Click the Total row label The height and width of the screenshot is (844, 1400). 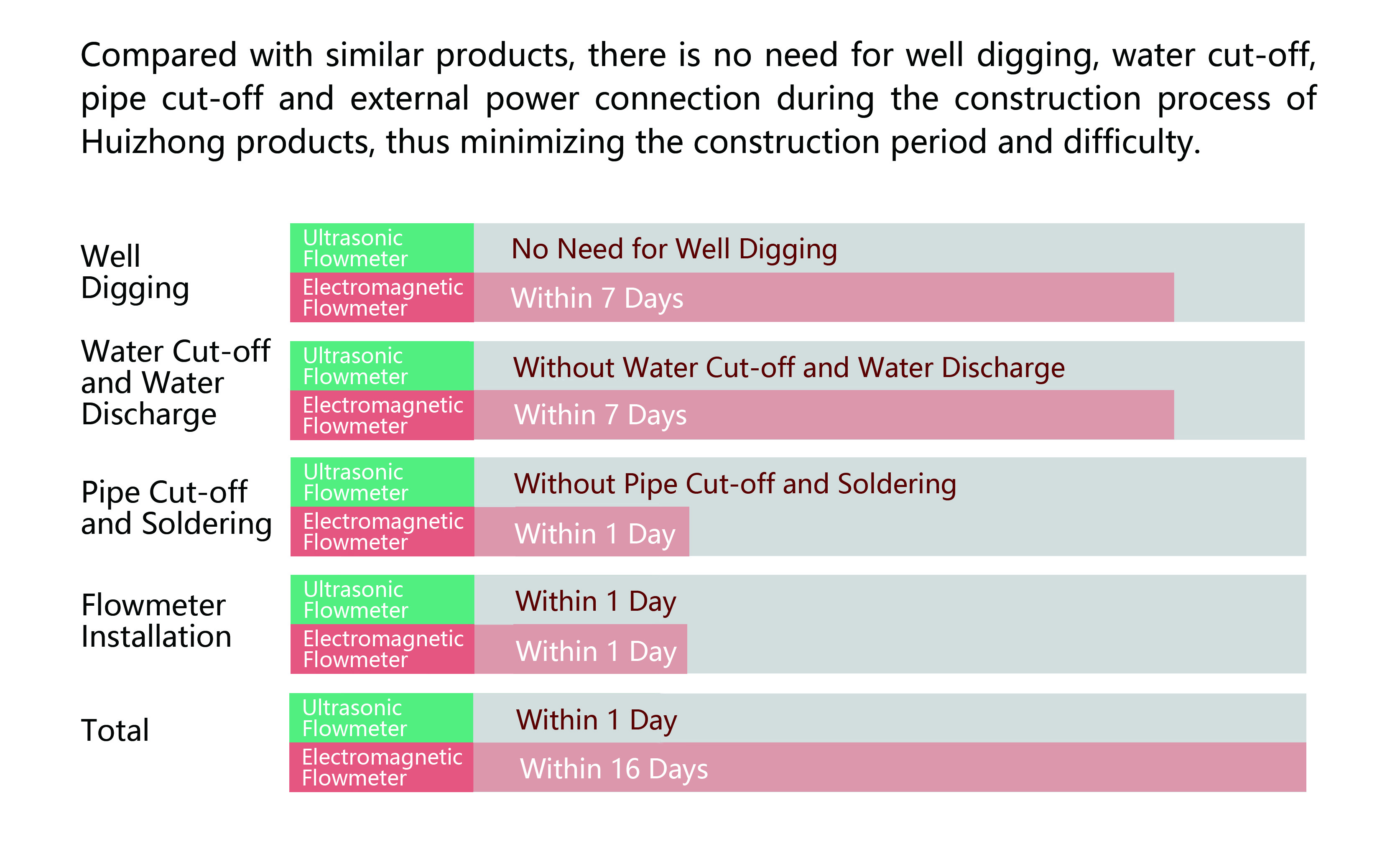[115, 730]
